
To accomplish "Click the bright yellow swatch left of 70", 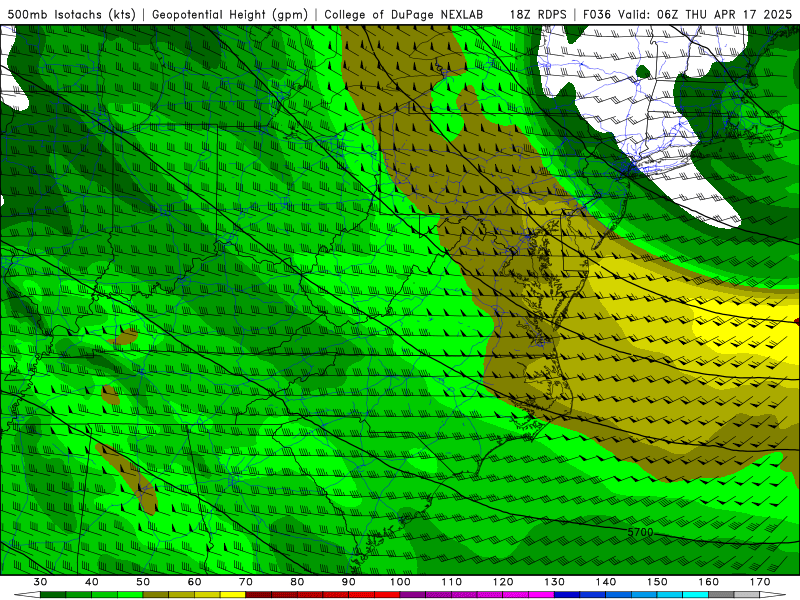I will (233, 595).
